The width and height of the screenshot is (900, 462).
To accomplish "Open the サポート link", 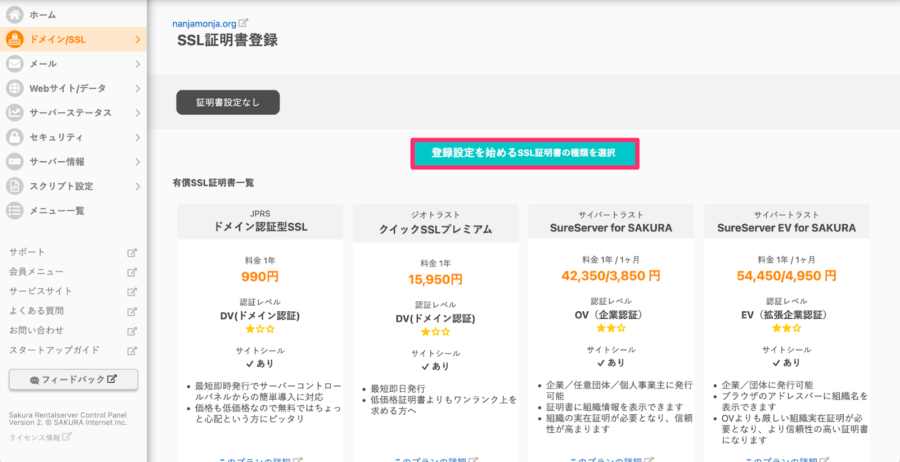I will tap(27, 253).
